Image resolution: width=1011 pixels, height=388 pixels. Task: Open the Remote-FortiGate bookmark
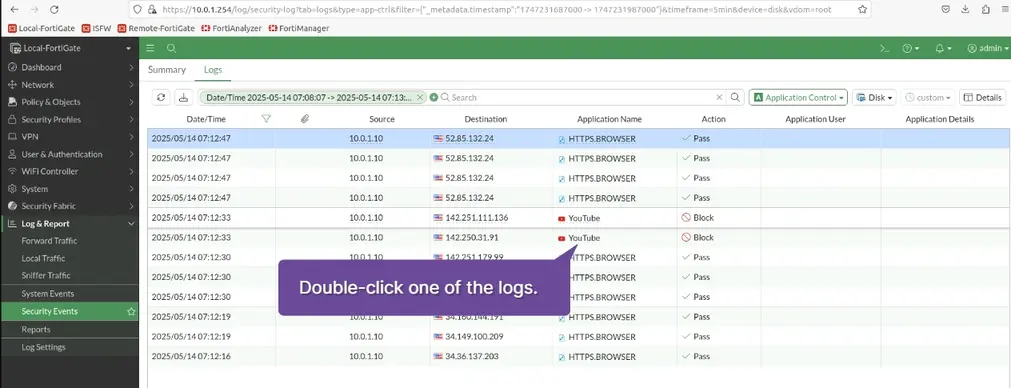tap(157, 28)
